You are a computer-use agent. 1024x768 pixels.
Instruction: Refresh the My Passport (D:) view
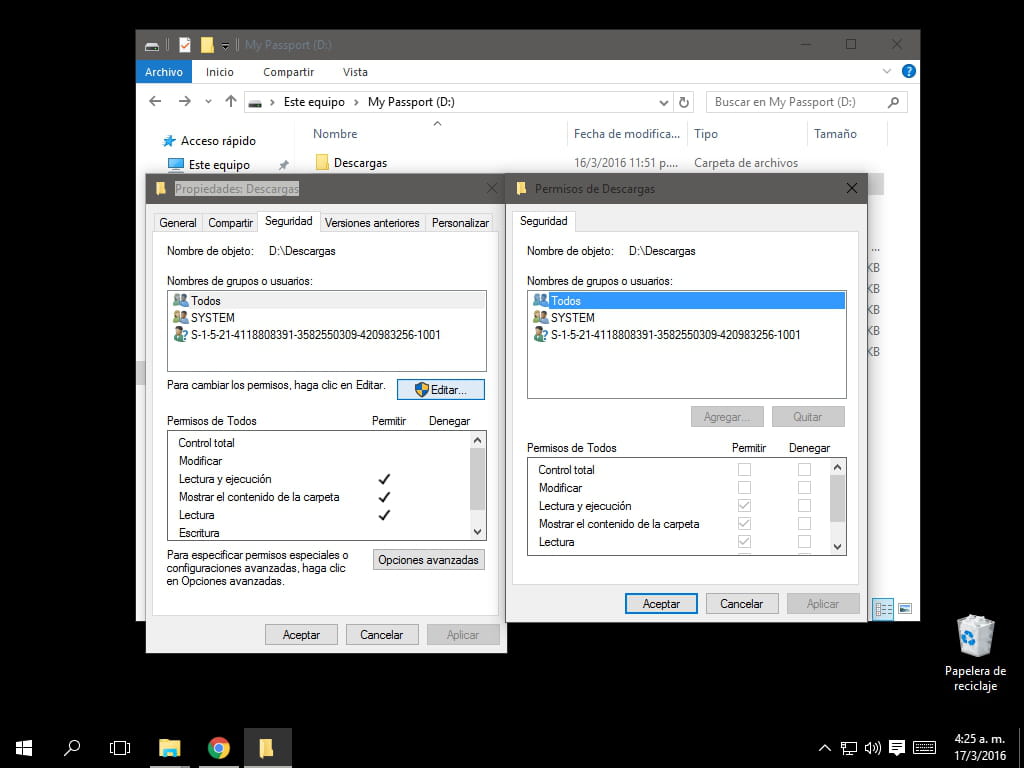click(x=683, y=103)
